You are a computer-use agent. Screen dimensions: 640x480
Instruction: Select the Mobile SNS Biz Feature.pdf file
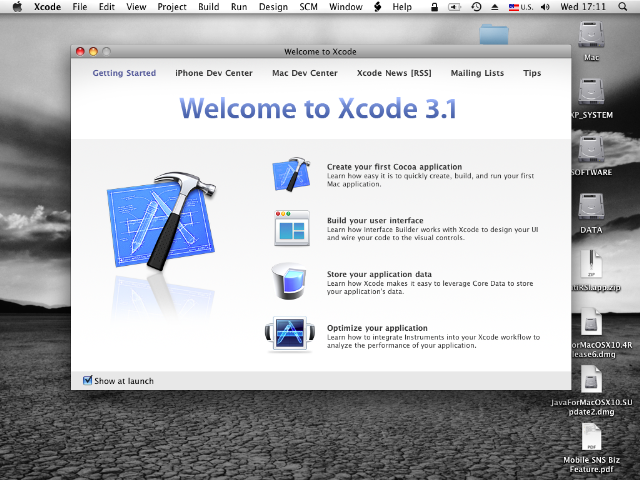[591, 437]
